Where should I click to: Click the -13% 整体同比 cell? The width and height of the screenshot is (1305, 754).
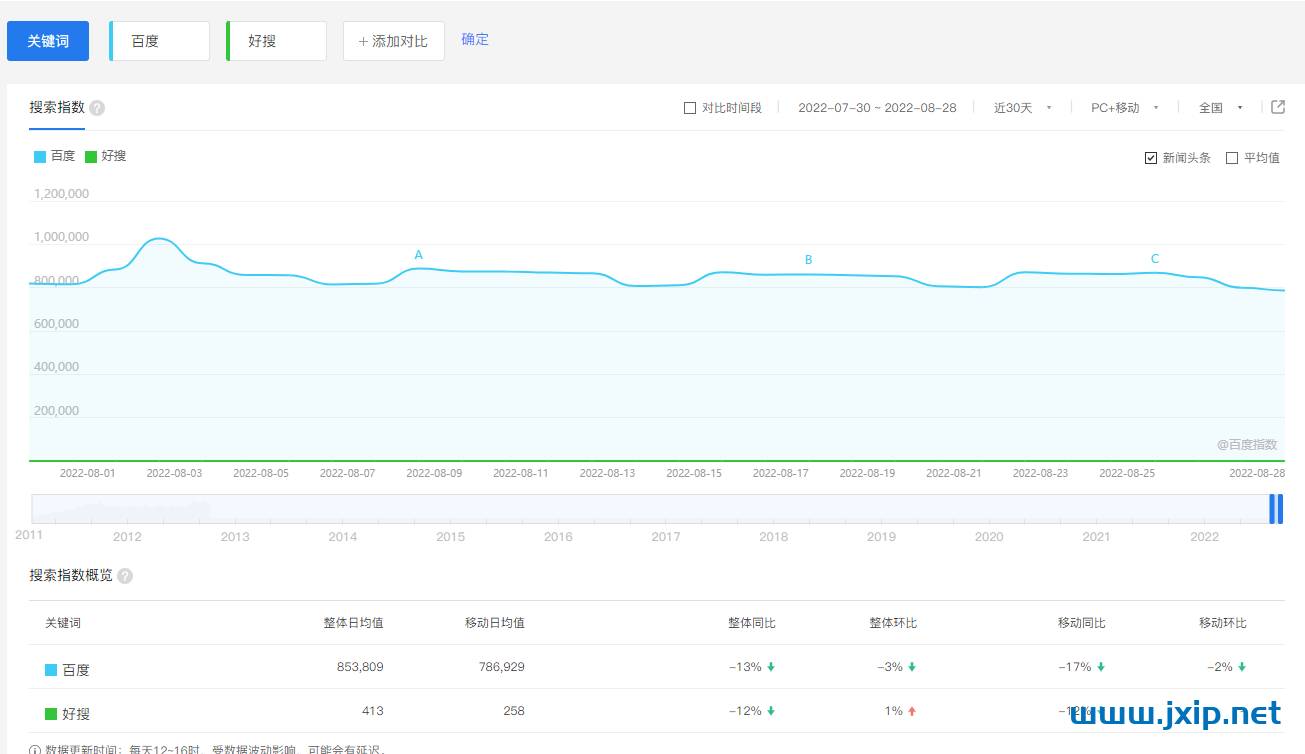click(x=752, y=667)
